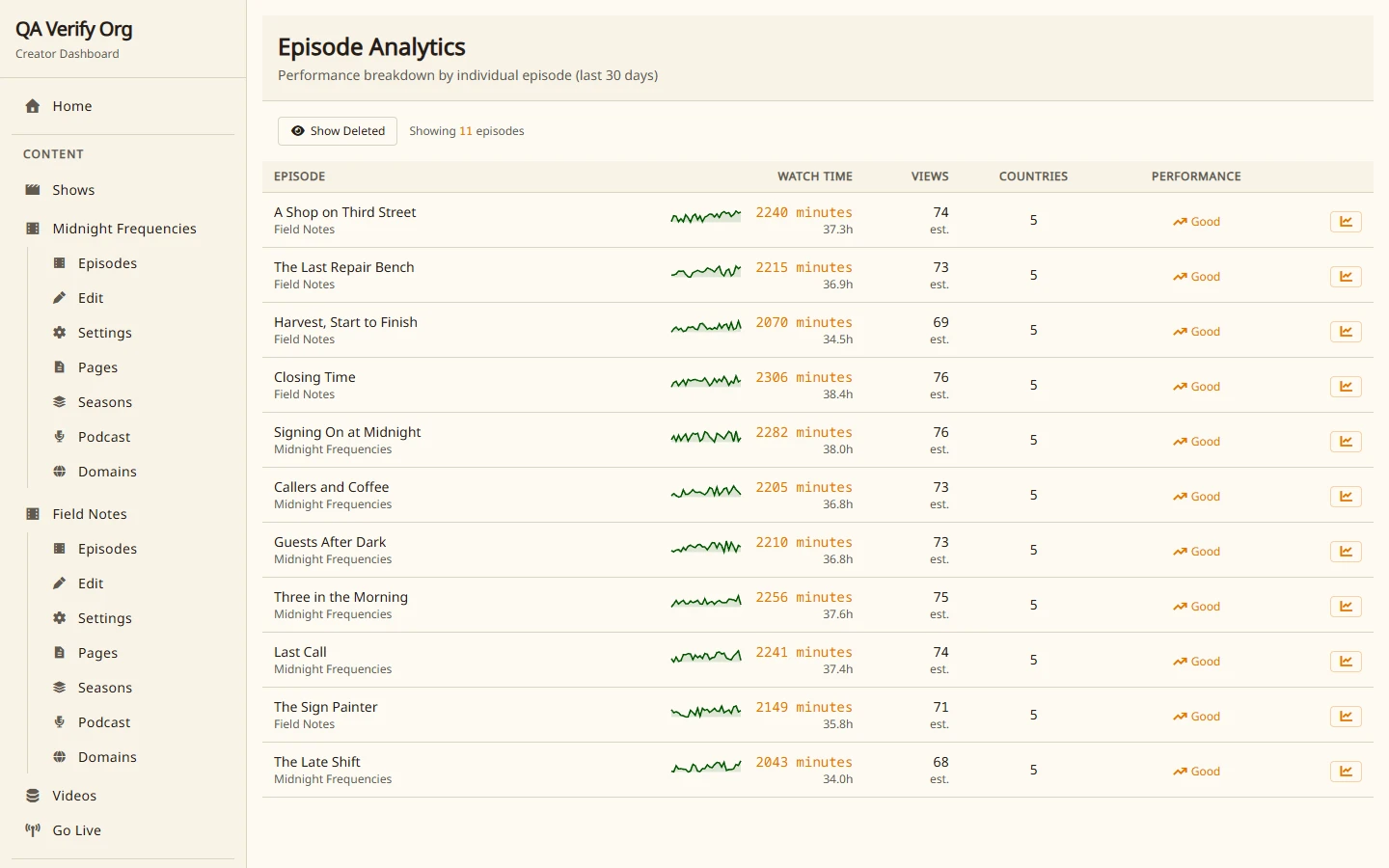Image resolution: width=1389 pixels, height=868 pixels.
Task: Open analytics chart for Callers and Coffee
Action: pyautogui.click(x=1346, y=497)
